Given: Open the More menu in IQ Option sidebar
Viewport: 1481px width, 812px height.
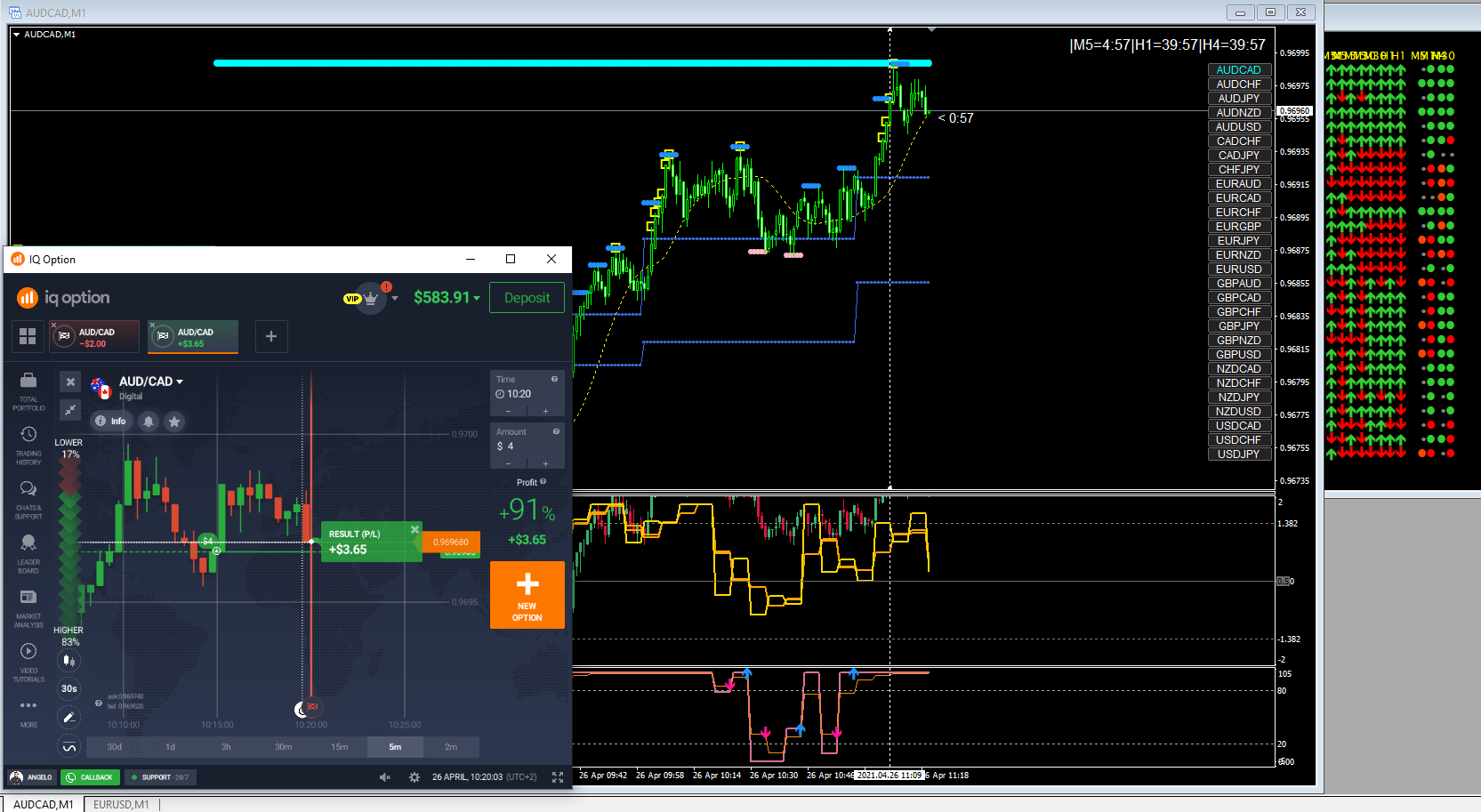Looking at the screenshot, I should coord(28,712).
